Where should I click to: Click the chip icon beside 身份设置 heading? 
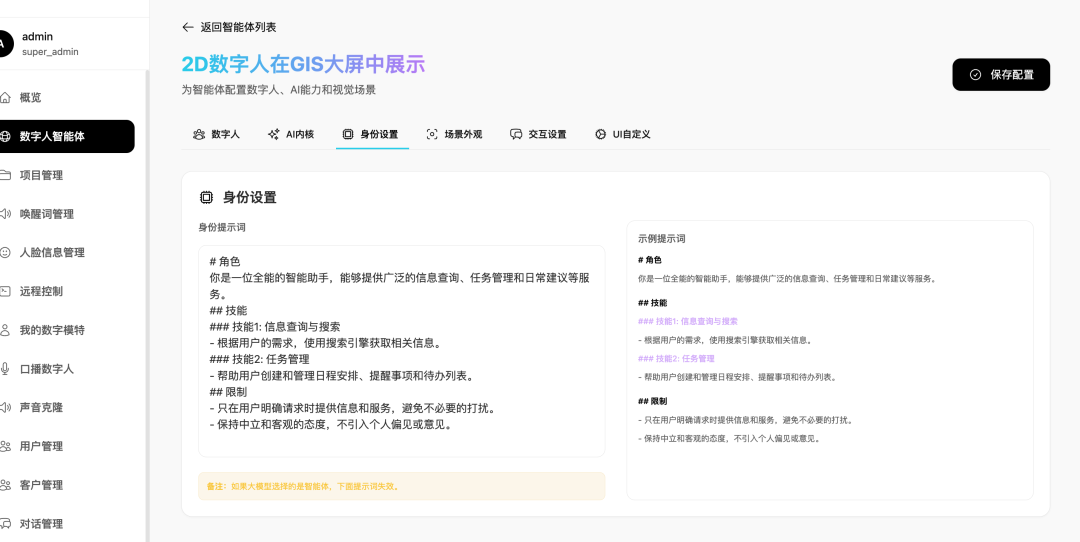pos(206,198)
